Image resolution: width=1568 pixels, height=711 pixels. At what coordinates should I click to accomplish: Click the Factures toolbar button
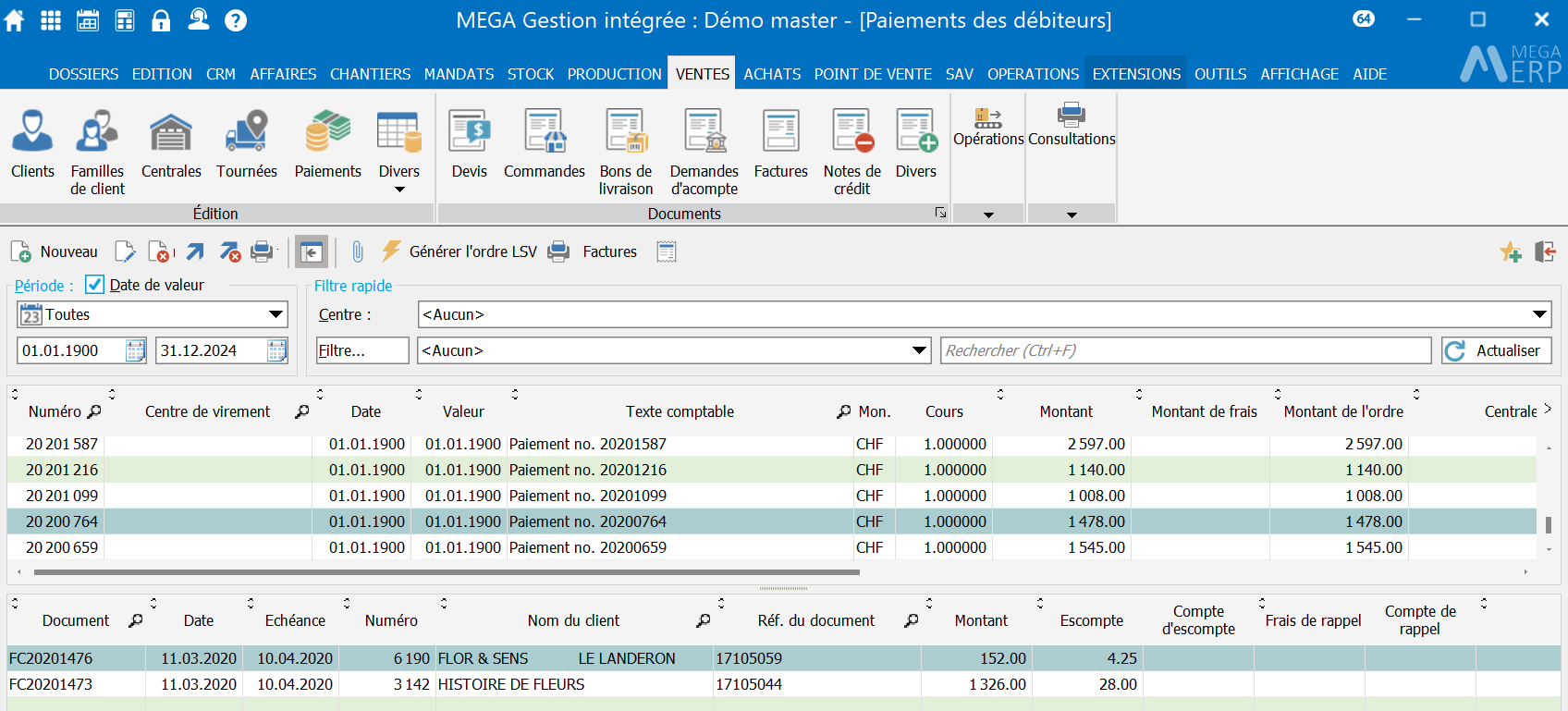click(593, 251)
